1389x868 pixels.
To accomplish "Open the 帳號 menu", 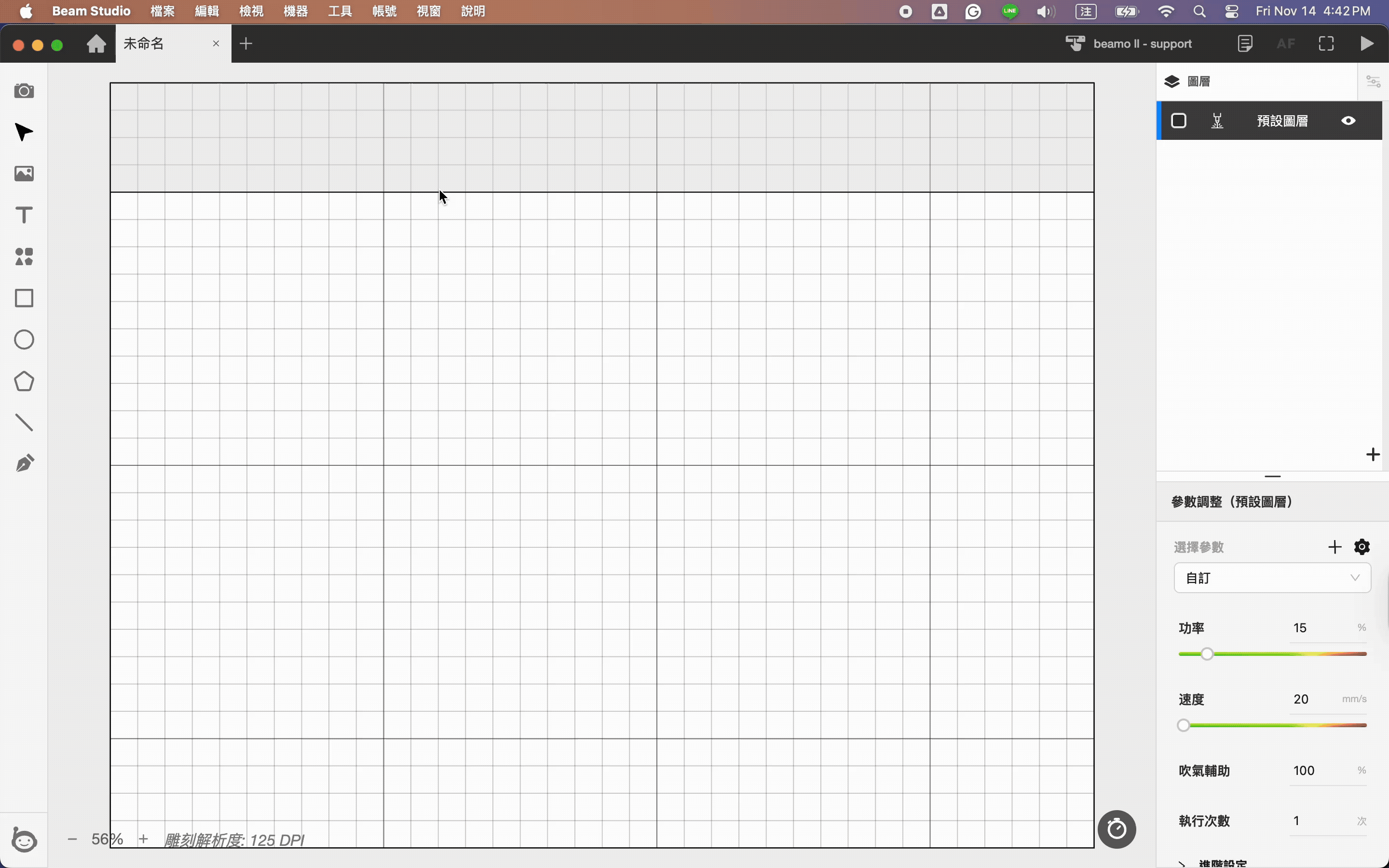I will pos(384,12).
